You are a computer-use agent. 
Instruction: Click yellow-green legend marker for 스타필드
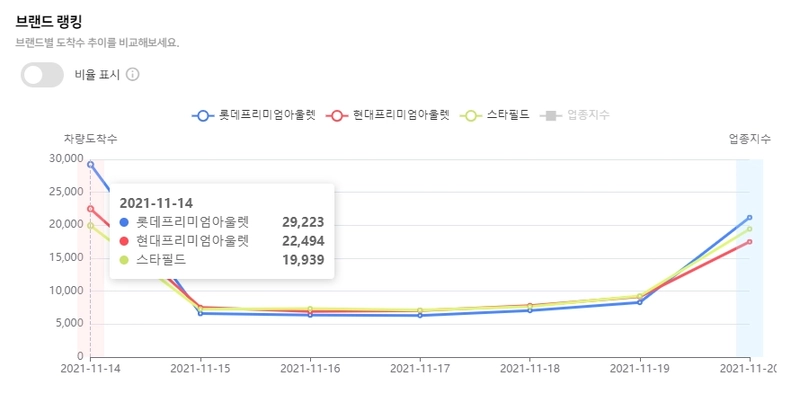coord(471,115)
